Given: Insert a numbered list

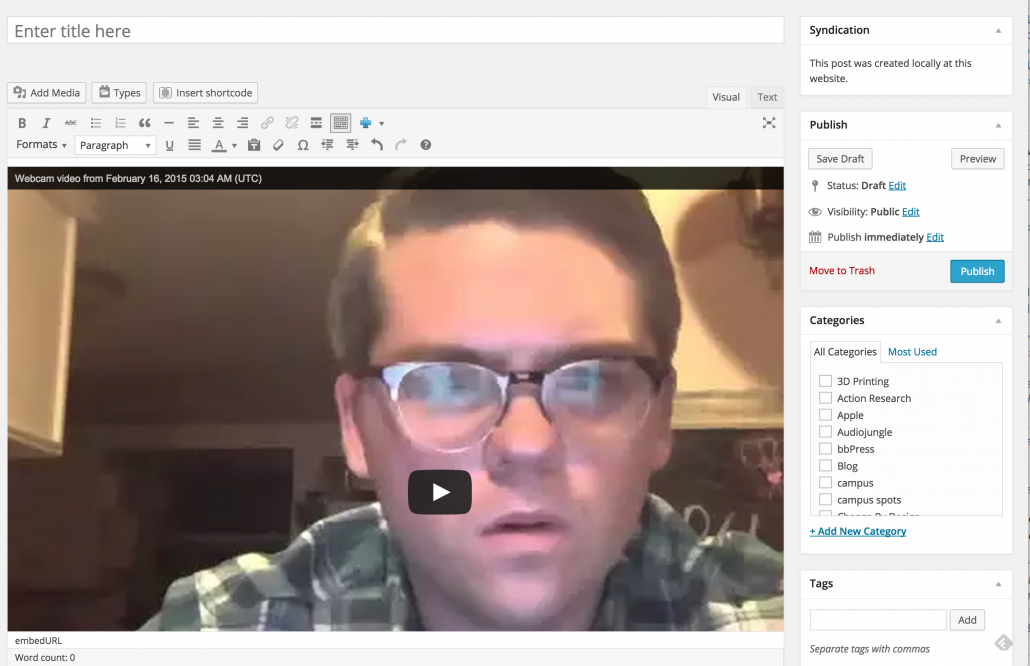Looking at the screenshot, I should point(120,123).
